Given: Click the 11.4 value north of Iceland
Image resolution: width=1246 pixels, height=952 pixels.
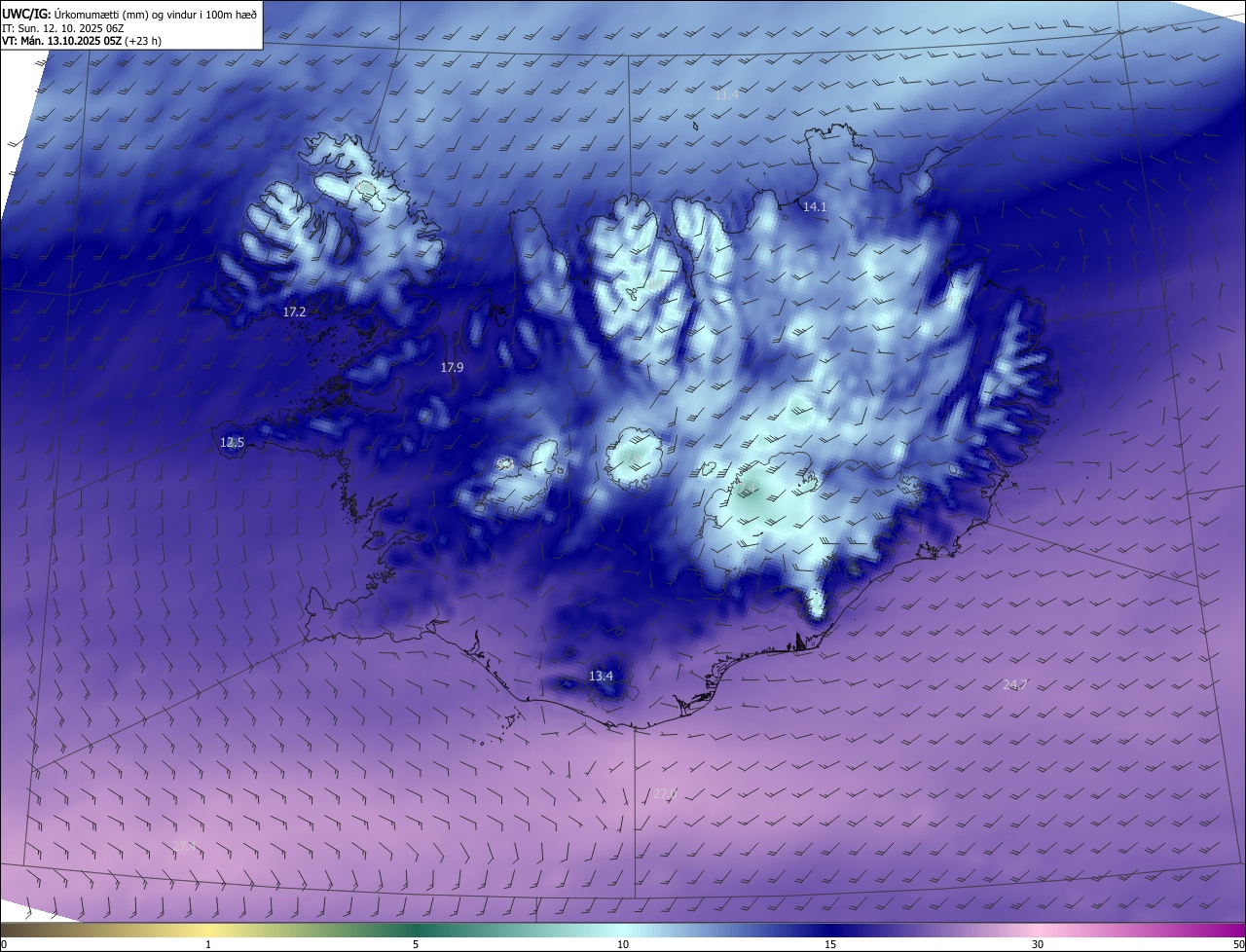Looking at the screenshot, I should pyautogui.click(x=726, y=94).
